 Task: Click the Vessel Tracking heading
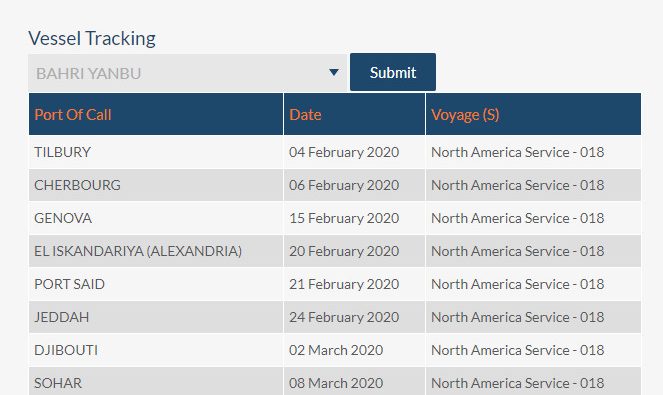92,38
